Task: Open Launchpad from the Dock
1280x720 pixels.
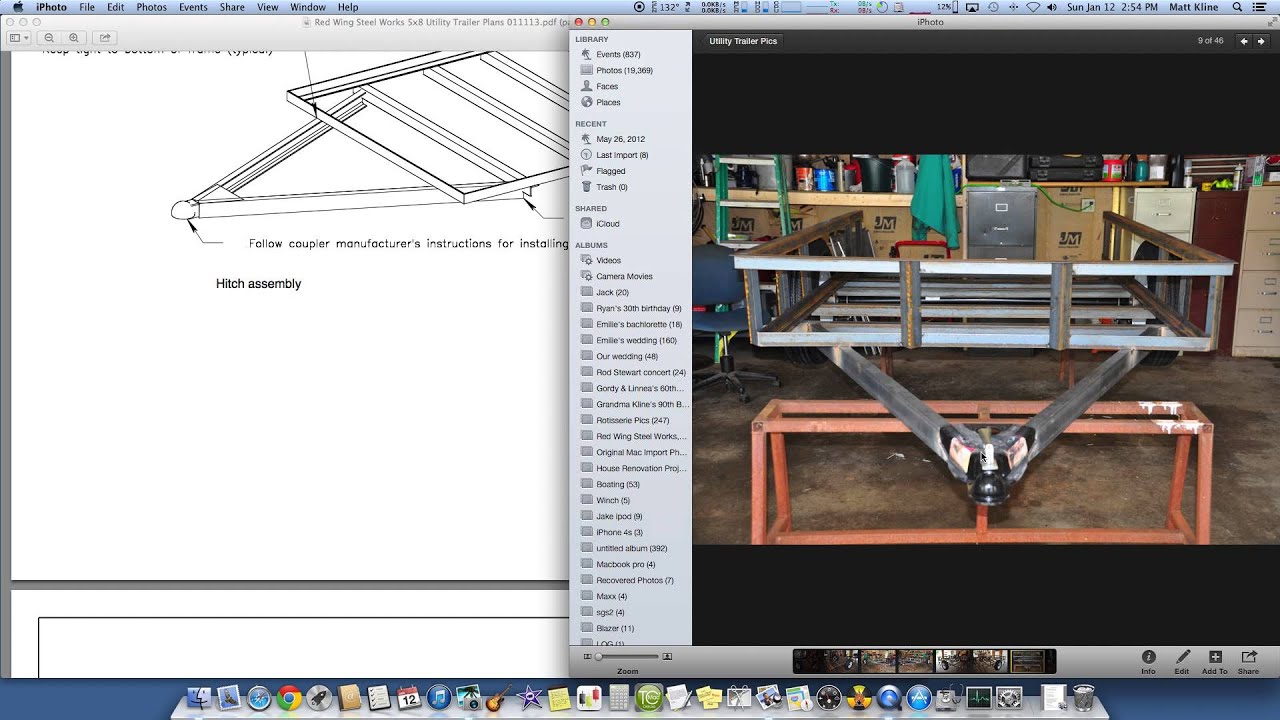Action: tap(319, 697)
